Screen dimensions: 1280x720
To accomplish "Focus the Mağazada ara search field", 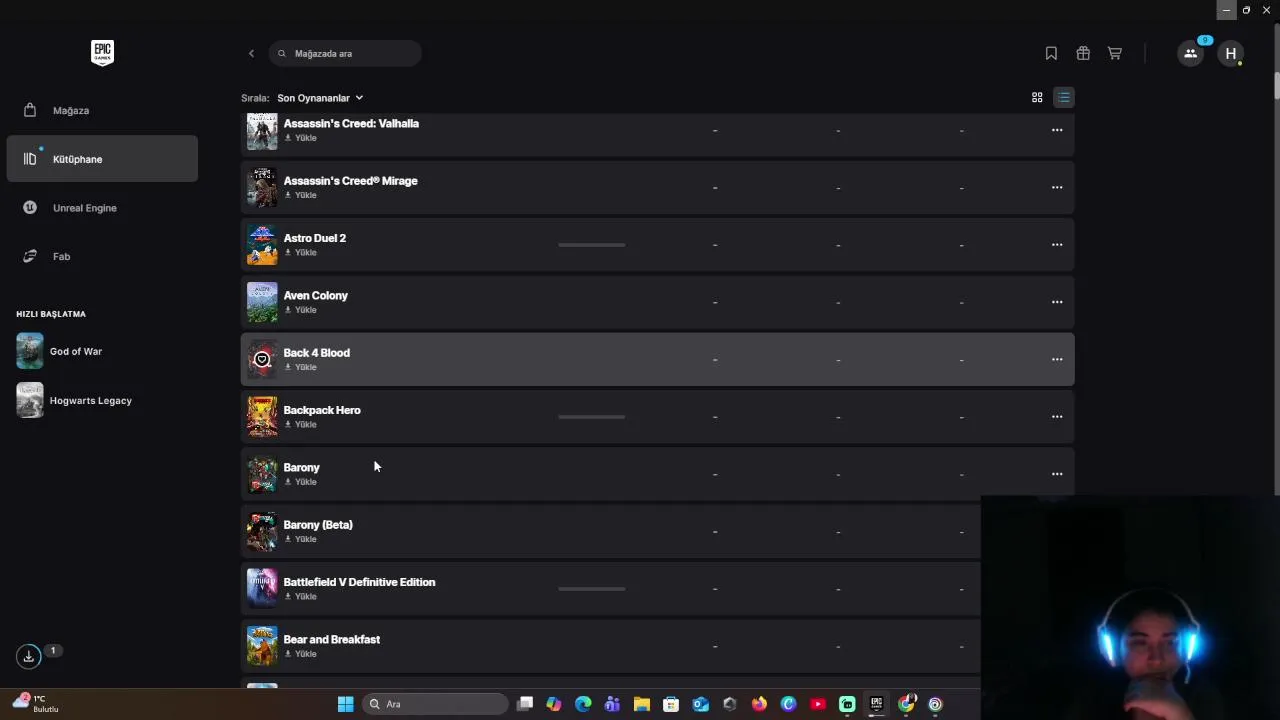I will (x=345, y=53).
